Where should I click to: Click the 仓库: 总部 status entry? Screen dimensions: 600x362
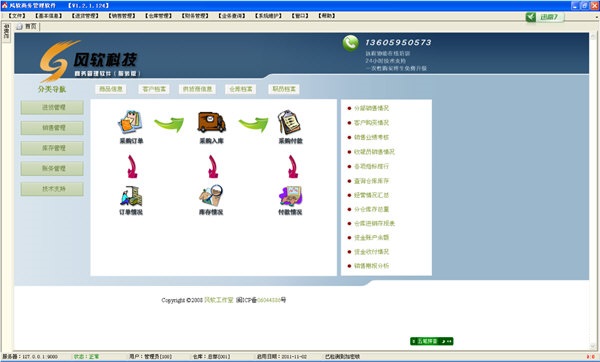point(211,357)
